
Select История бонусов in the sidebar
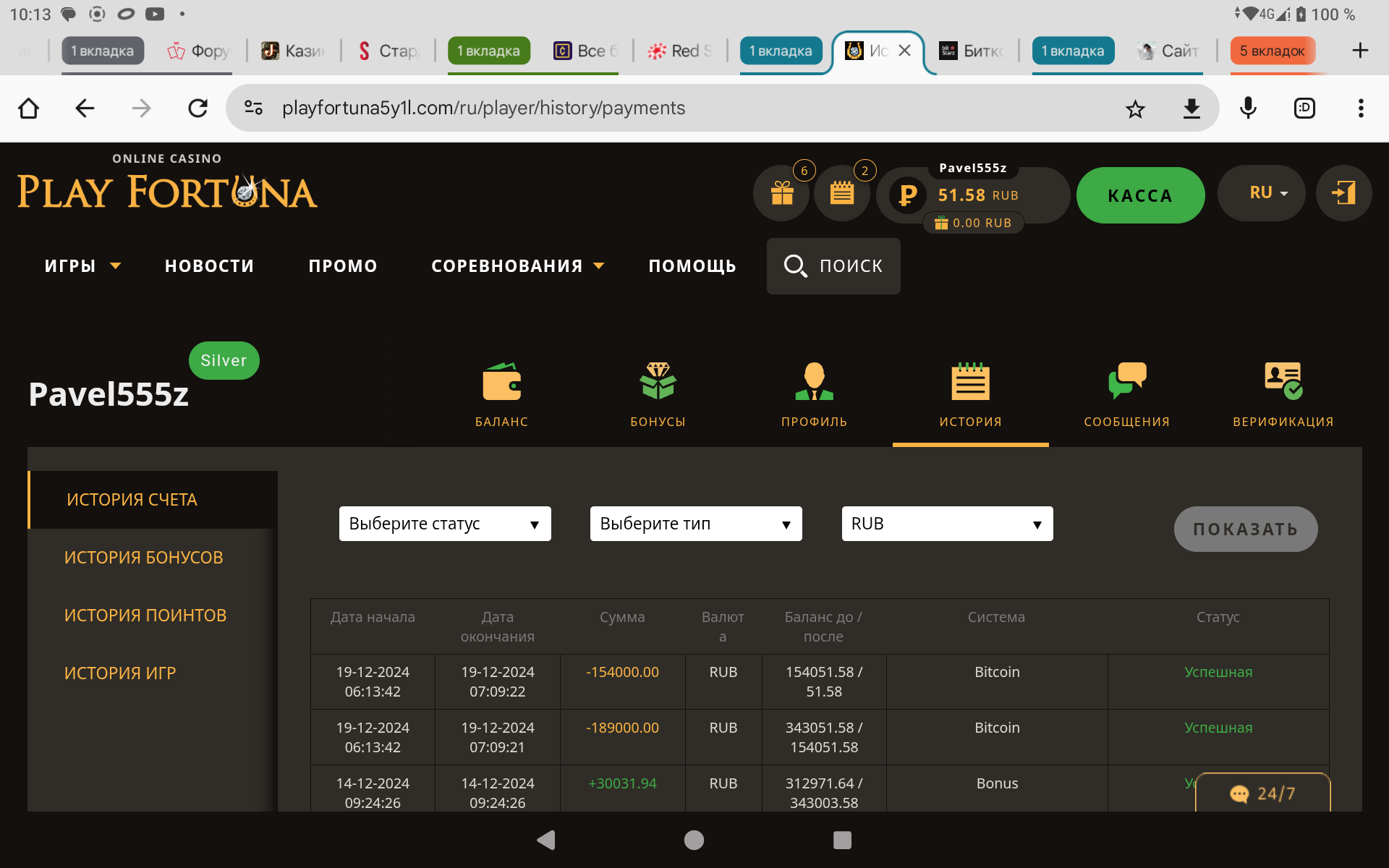(143, 558)
